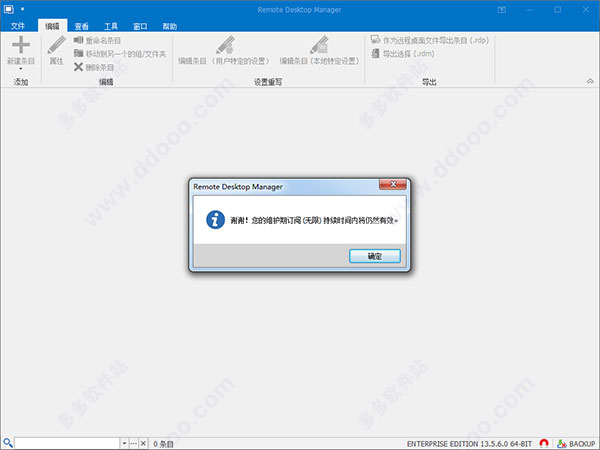The width and height of the screenshot is (600, 450).
Task: Select the 编辑 ribbon tab
Action: click(x=52, y=26)
